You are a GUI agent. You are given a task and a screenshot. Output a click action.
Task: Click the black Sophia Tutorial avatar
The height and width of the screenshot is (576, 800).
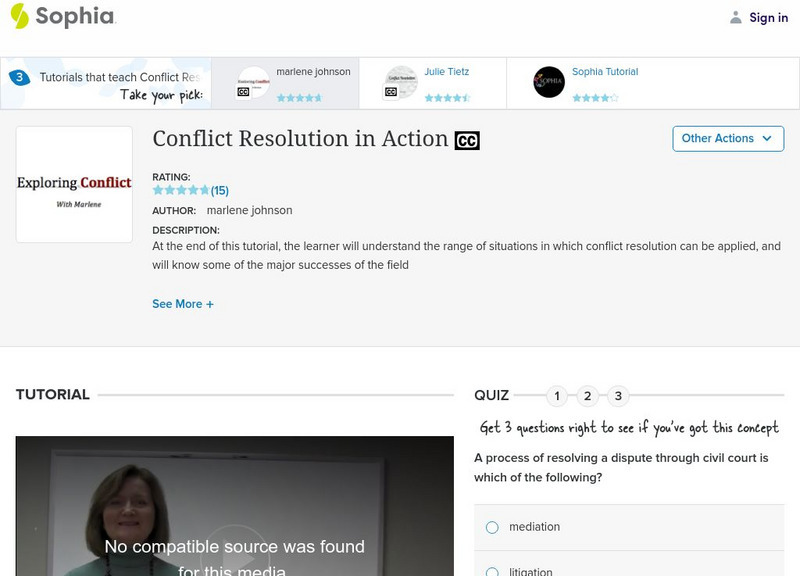pos(549,82)
